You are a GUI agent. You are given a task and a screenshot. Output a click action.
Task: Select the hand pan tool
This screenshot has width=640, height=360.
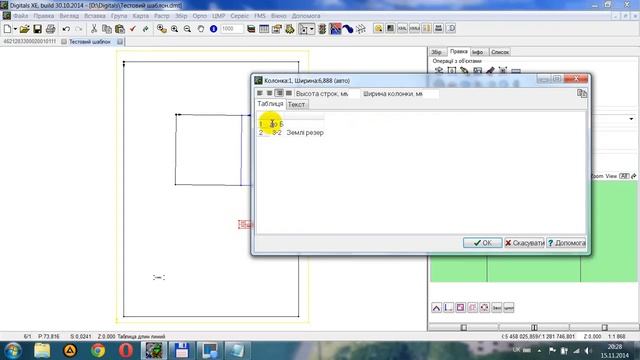pos(201,29)
